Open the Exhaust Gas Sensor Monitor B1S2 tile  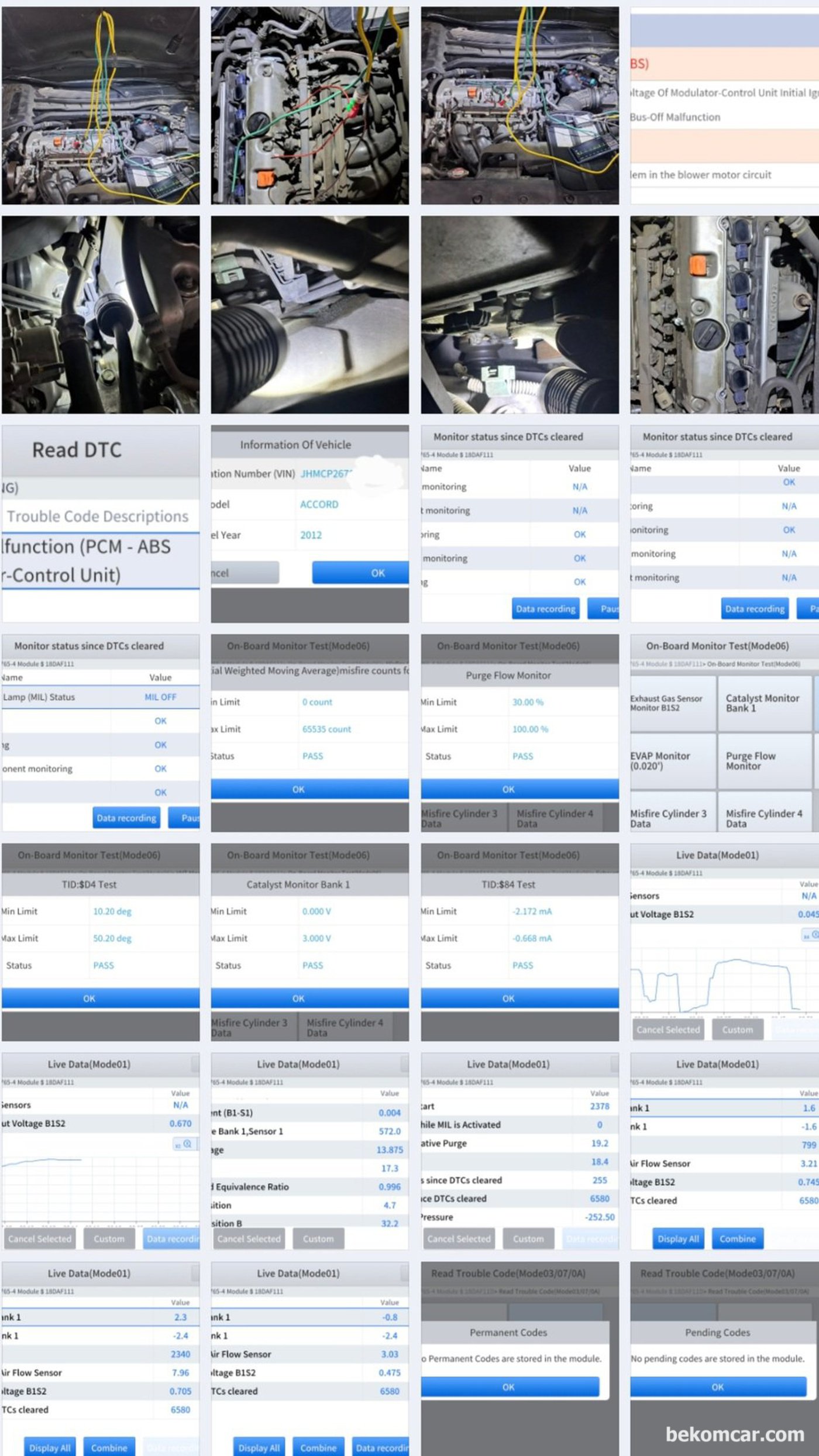coord(672,703)
